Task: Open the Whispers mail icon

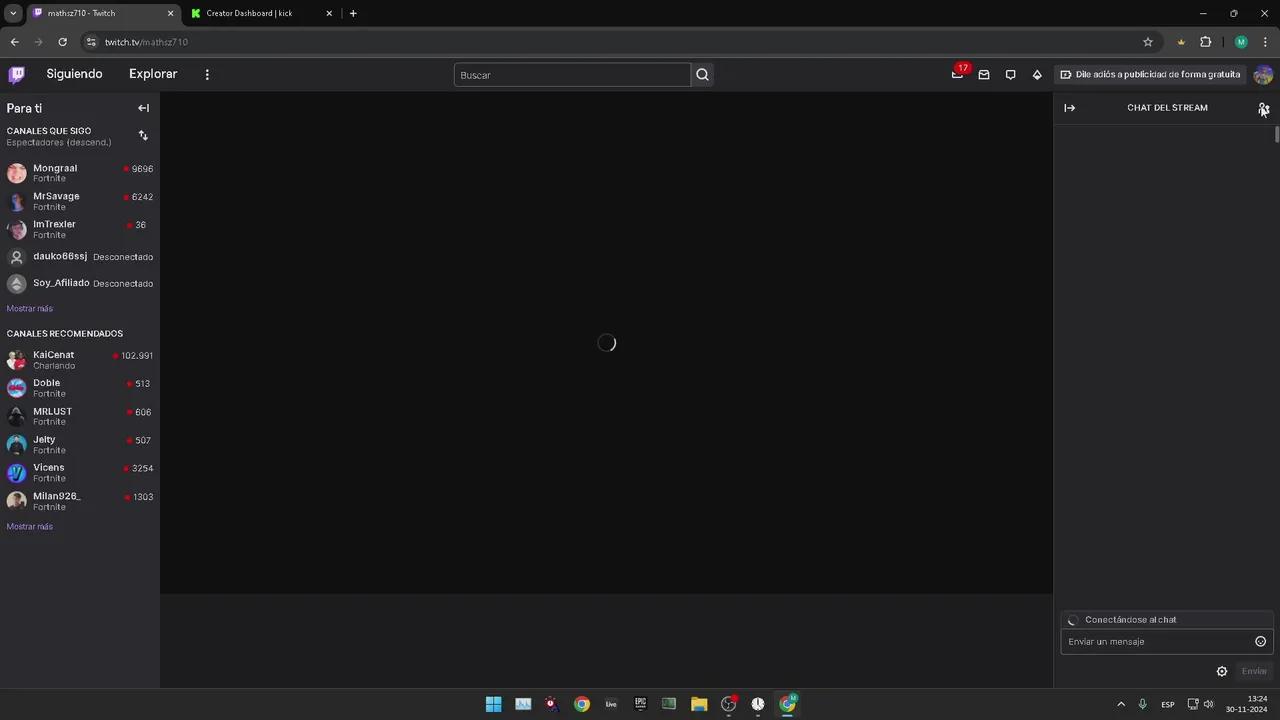Action: click(984, 74)
